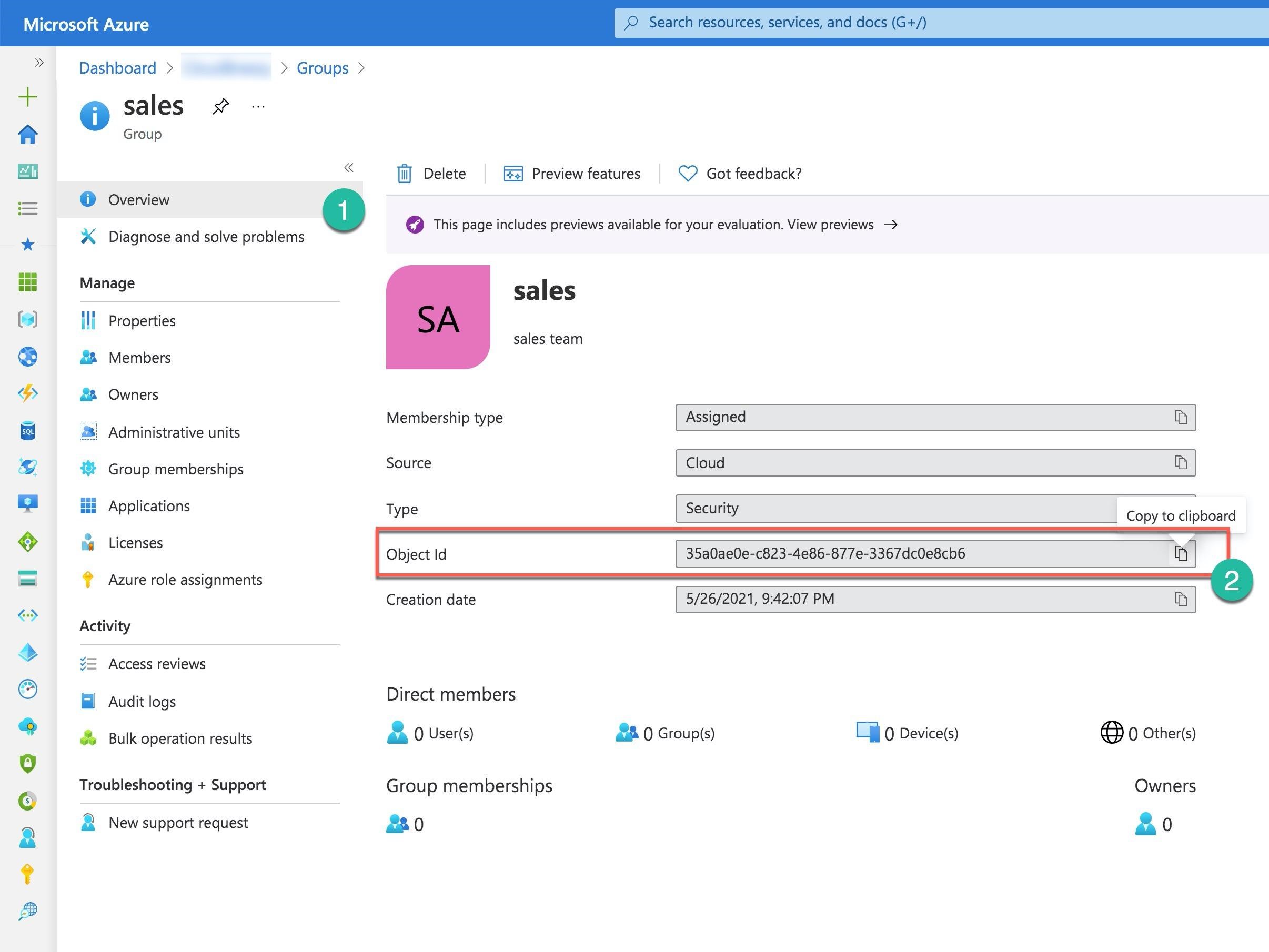Open App Services globe icon

(x=27, y=356)
